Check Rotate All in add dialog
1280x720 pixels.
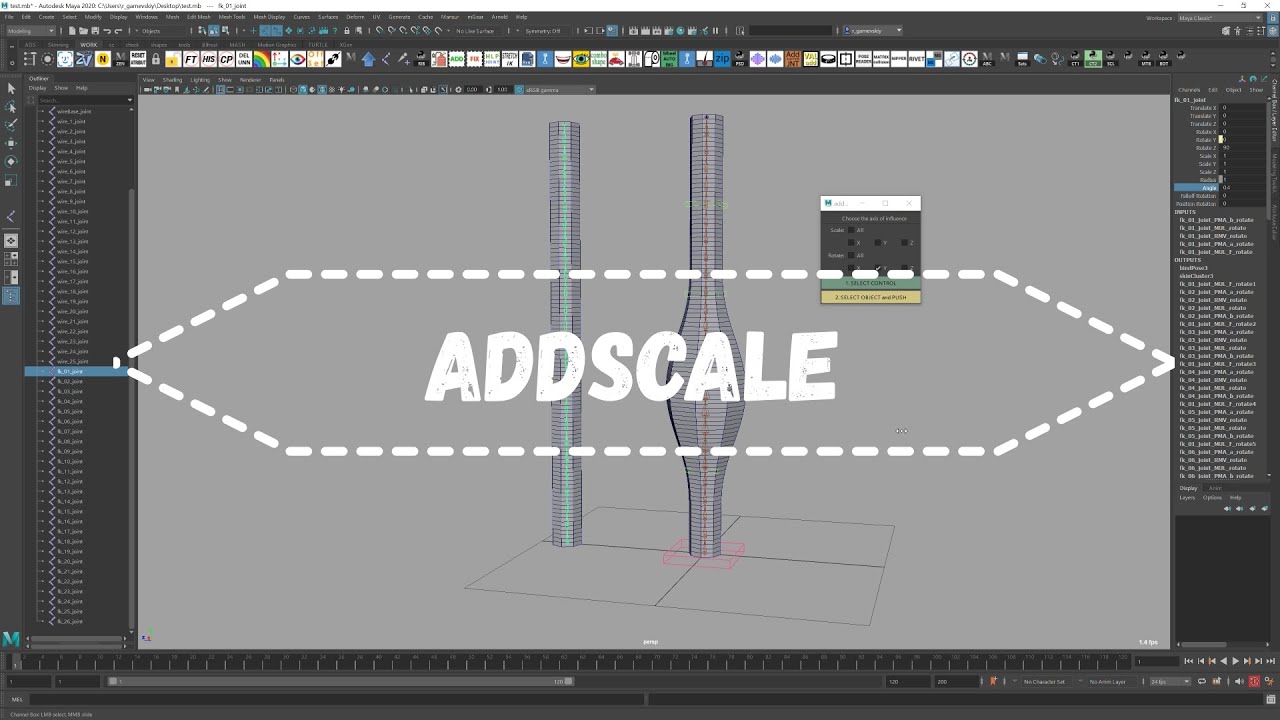851,255
